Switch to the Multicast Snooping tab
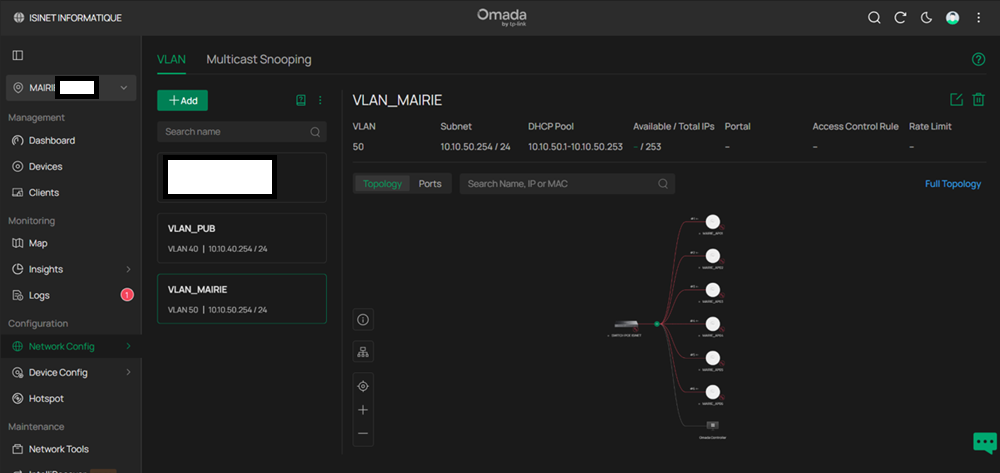Screen dimensions: 1000x473 coord(259,59)
